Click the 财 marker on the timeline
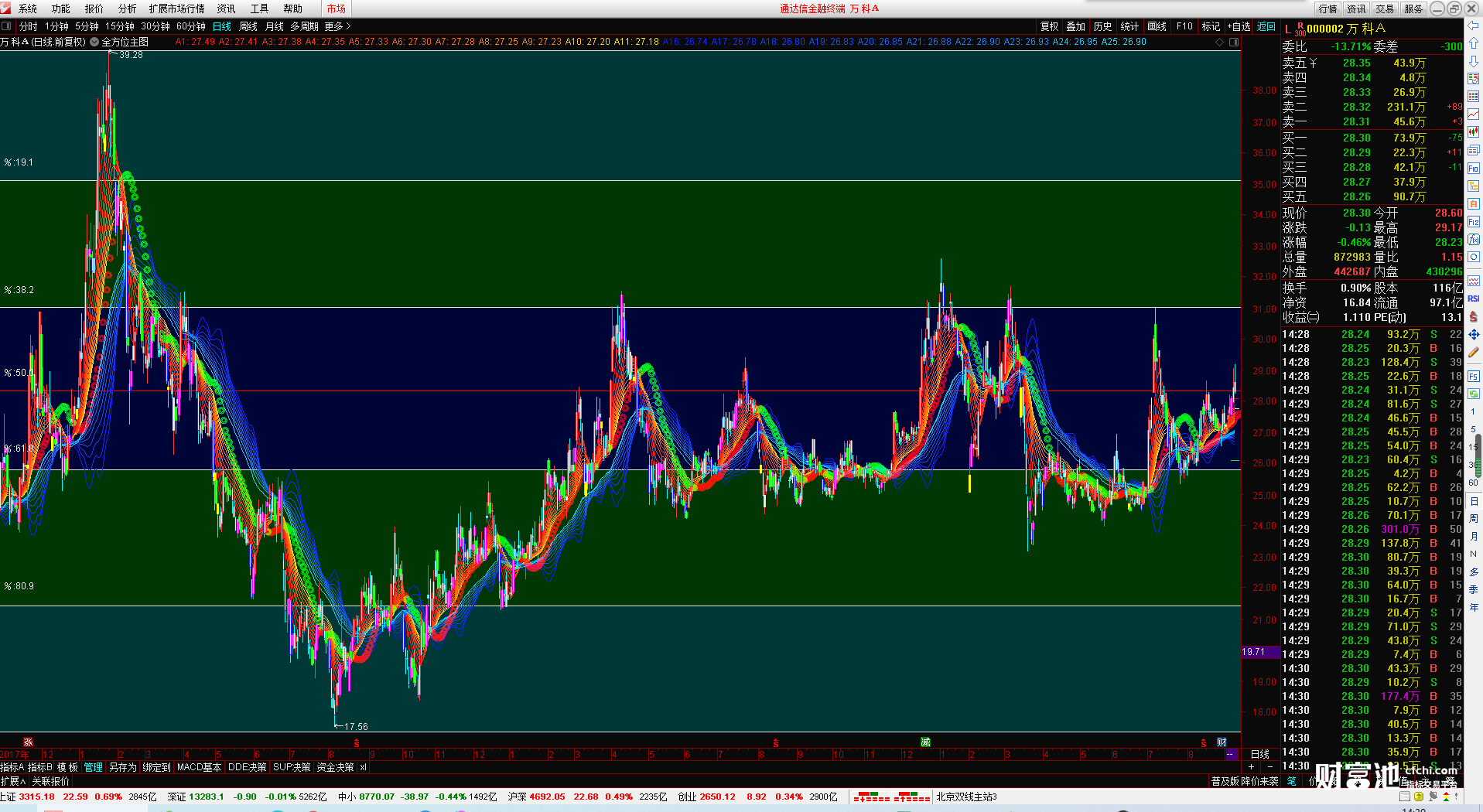 click(x=1222, y=742)
